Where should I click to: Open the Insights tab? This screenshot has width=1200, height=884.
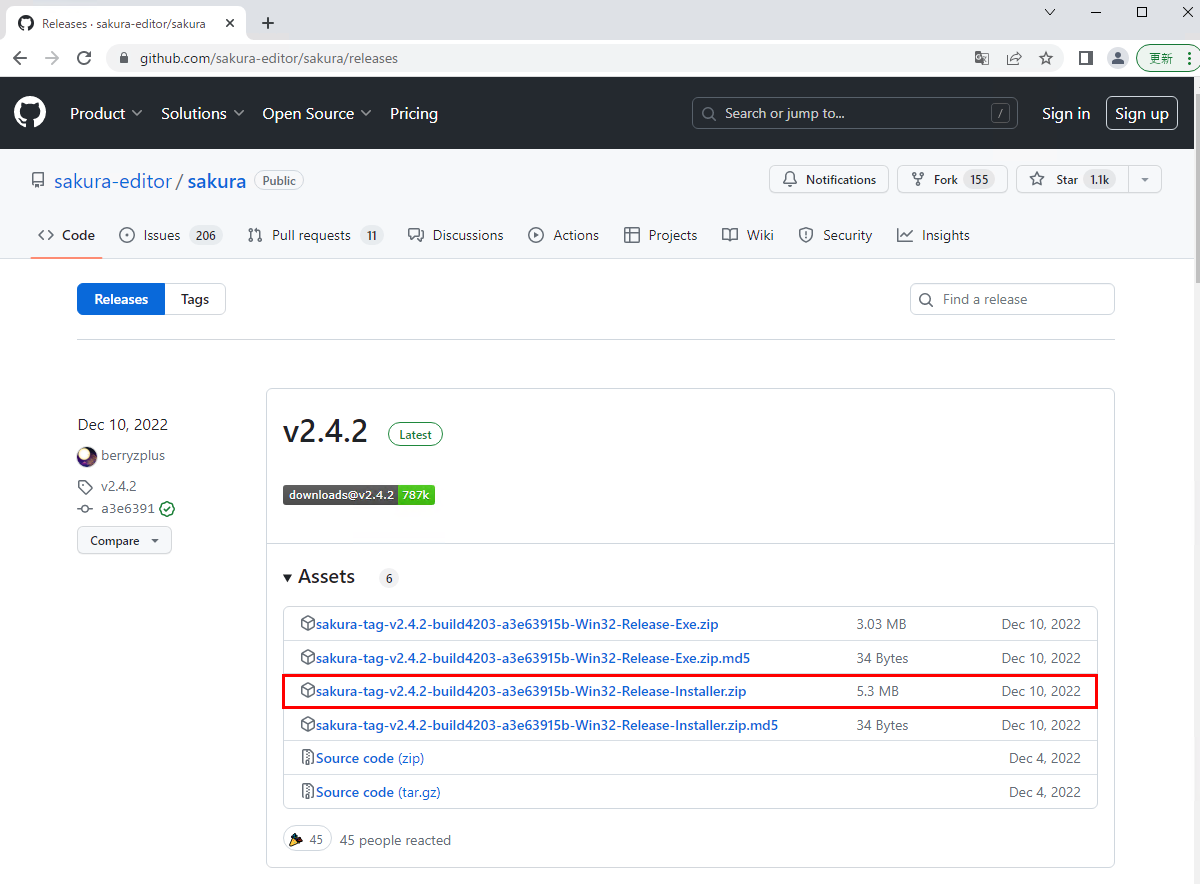pos(933,236)
